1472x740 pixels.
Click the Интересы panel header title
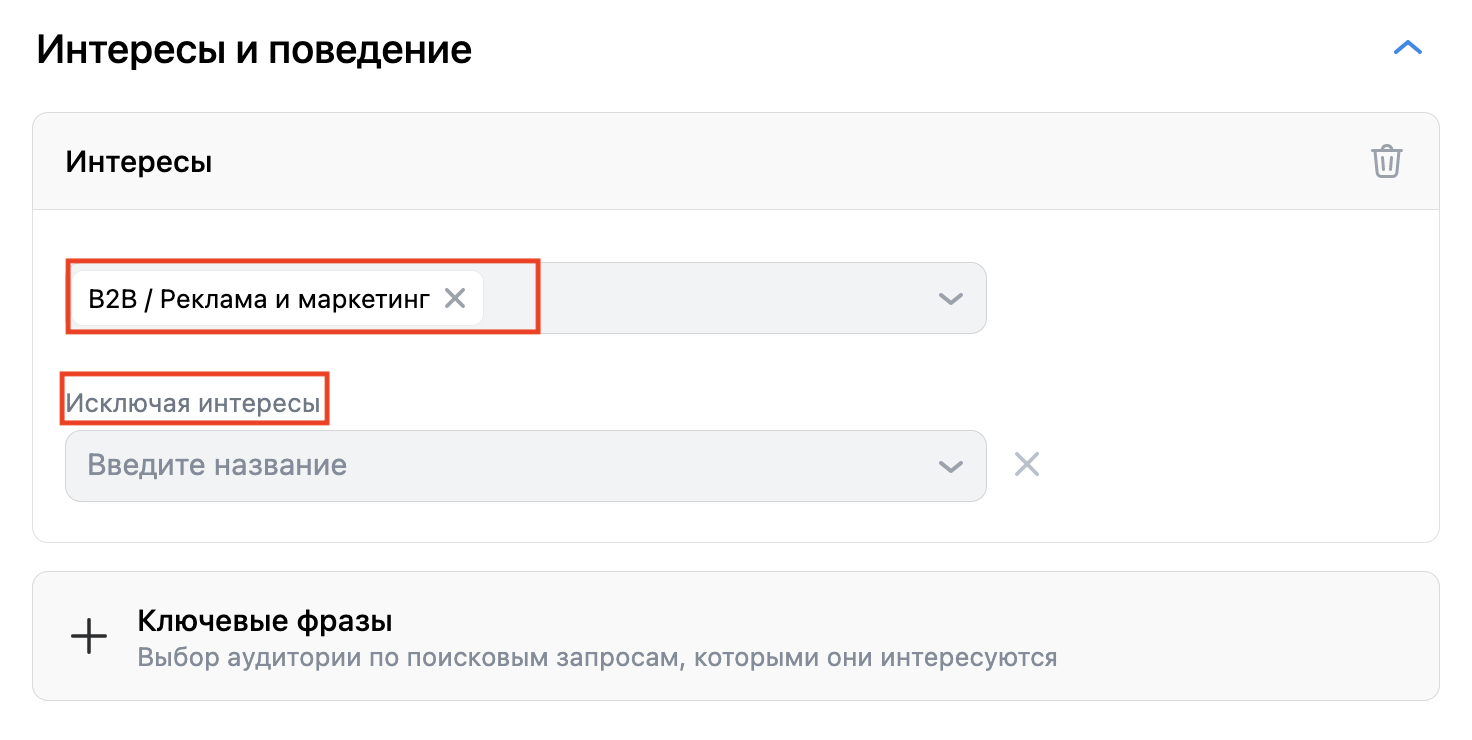coord(139,161)
